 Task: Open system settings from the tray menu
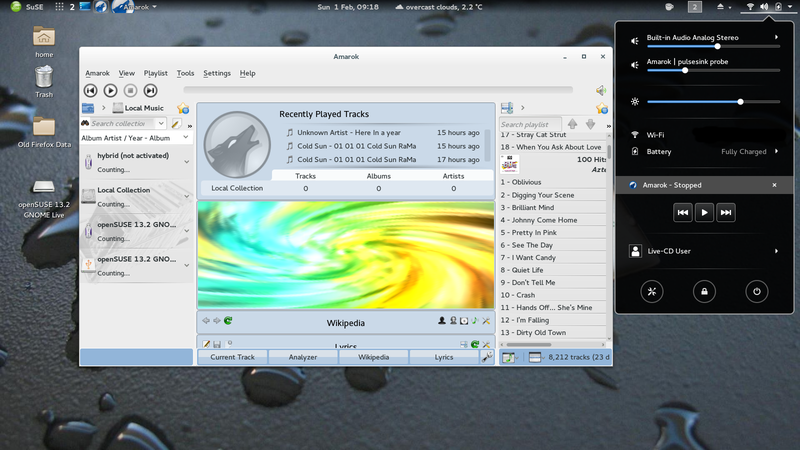[652, 291]
